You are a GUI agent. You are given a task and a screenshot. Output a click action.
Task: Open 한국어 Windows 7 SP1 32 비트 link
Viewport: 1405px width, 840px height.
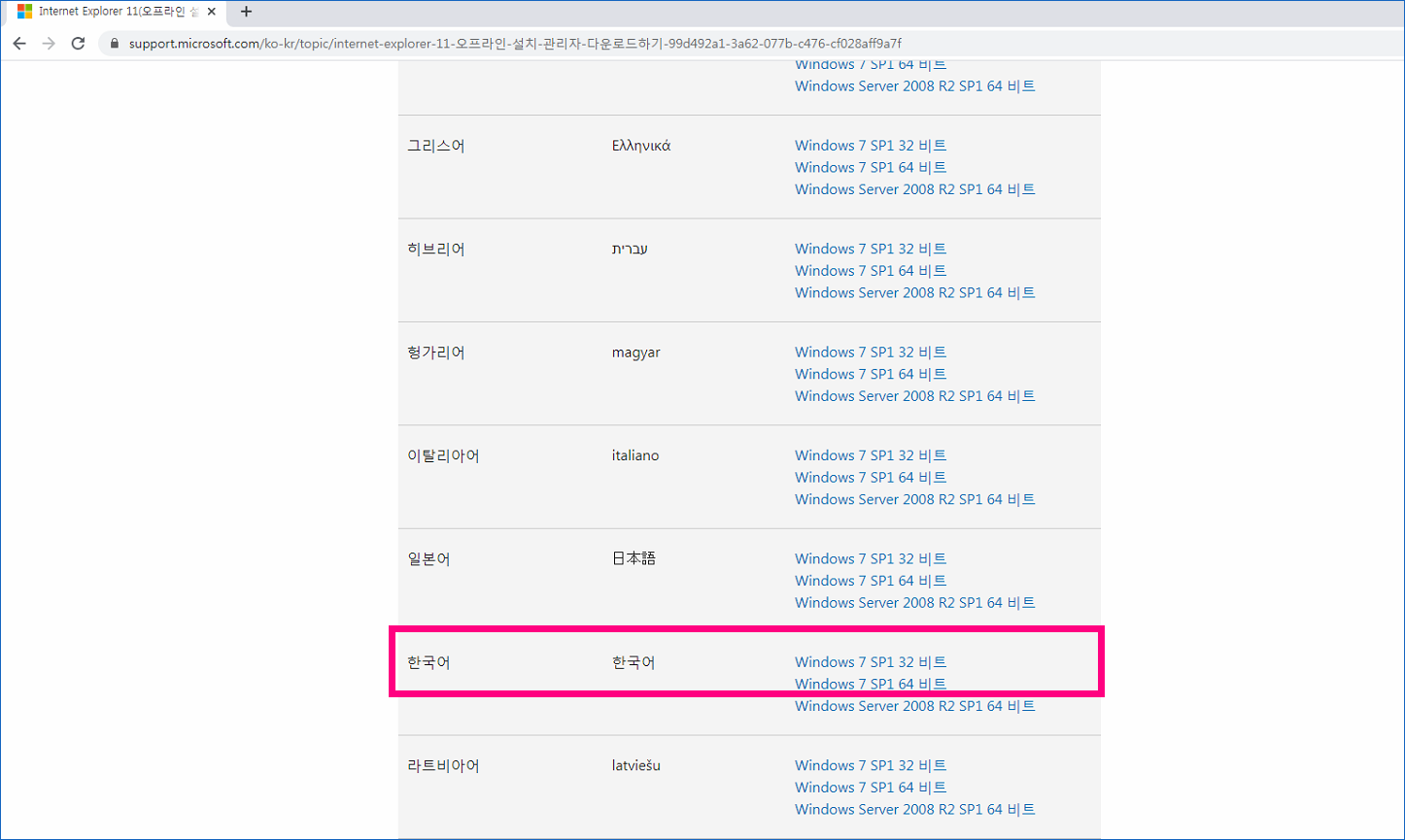(x=871, y=662)
